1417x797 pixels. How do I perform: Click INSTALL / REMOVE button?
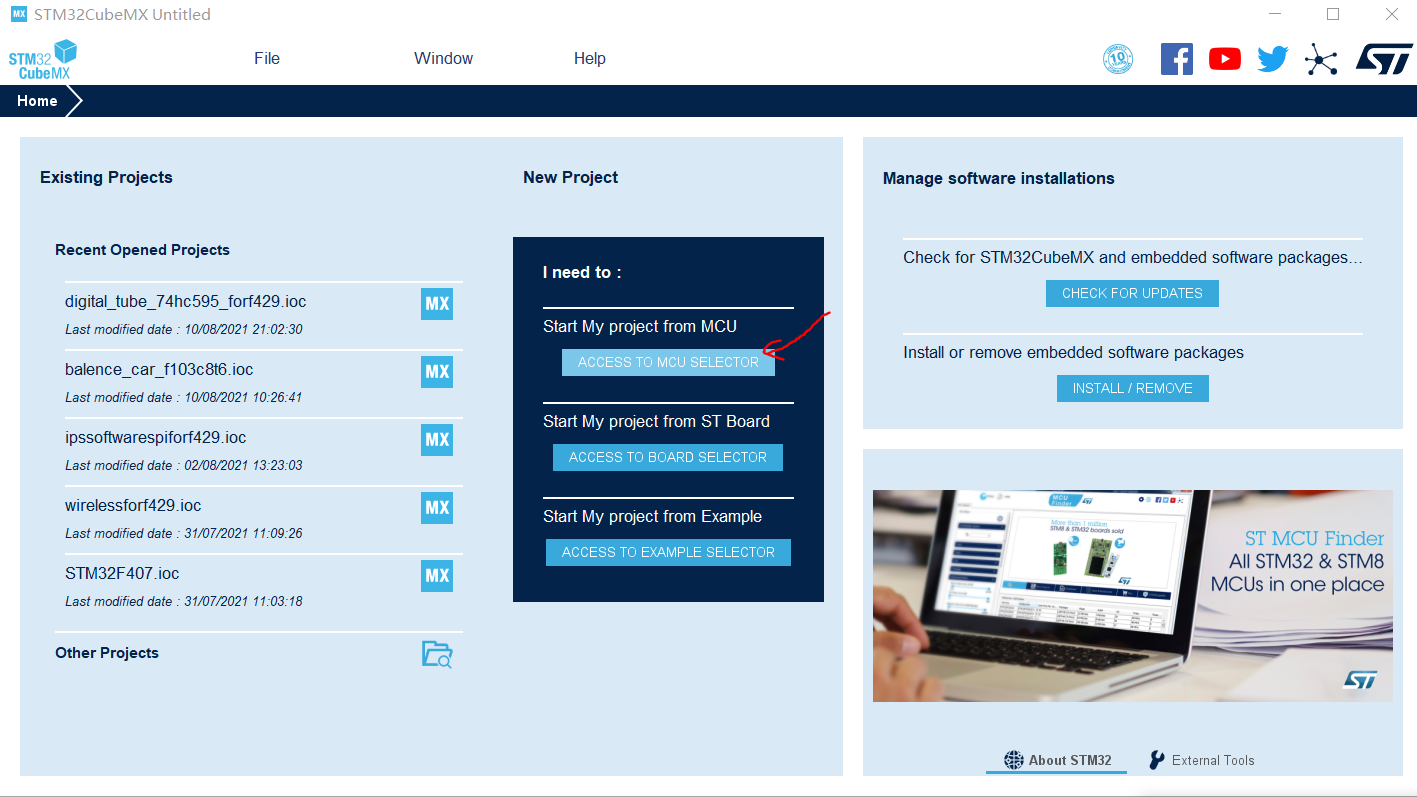[1132, 388]
